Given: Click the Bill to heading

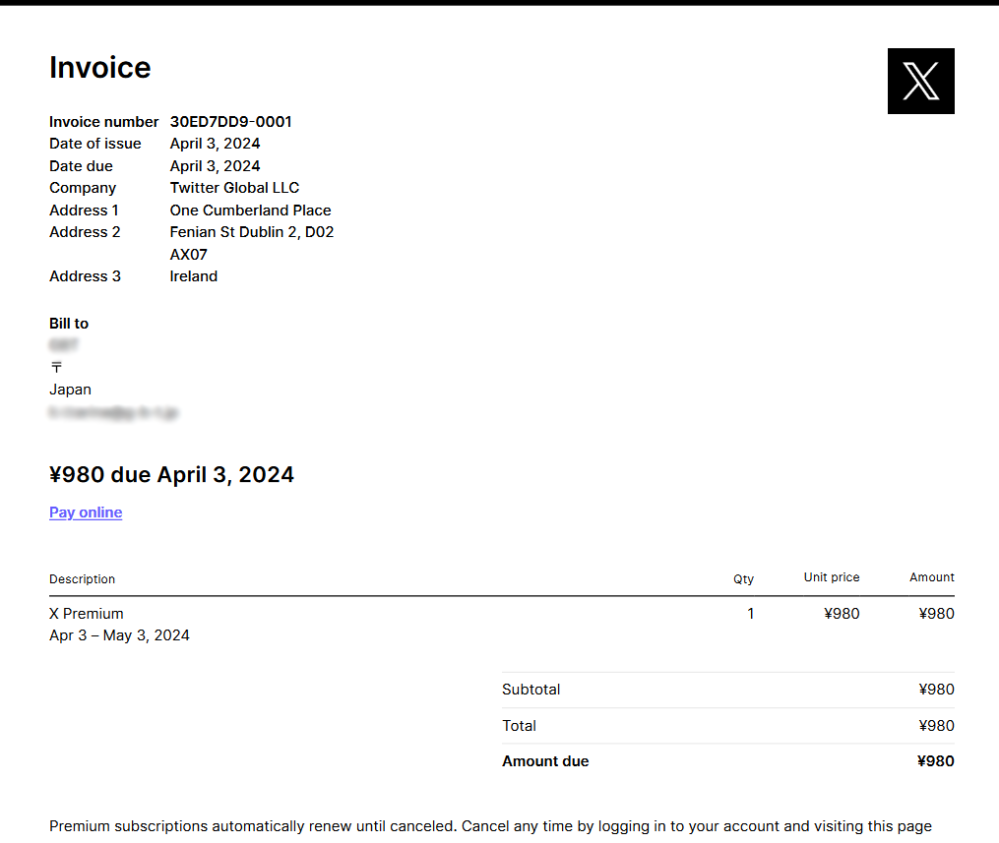Looking at the screenshot, I should point(69,323).
